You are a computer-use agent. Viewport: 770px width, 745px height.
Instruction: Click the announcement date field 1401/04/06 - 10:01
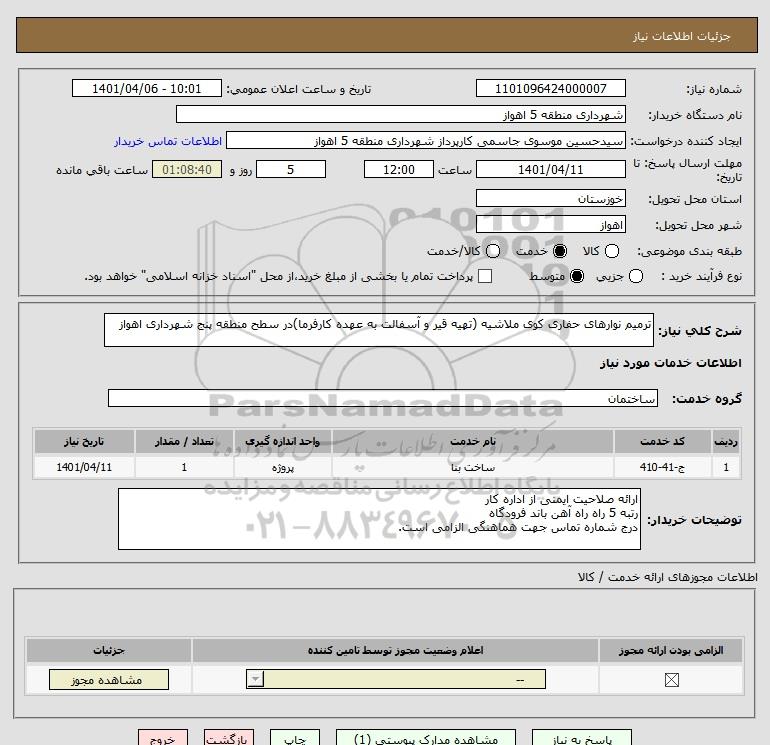point(146,88)
